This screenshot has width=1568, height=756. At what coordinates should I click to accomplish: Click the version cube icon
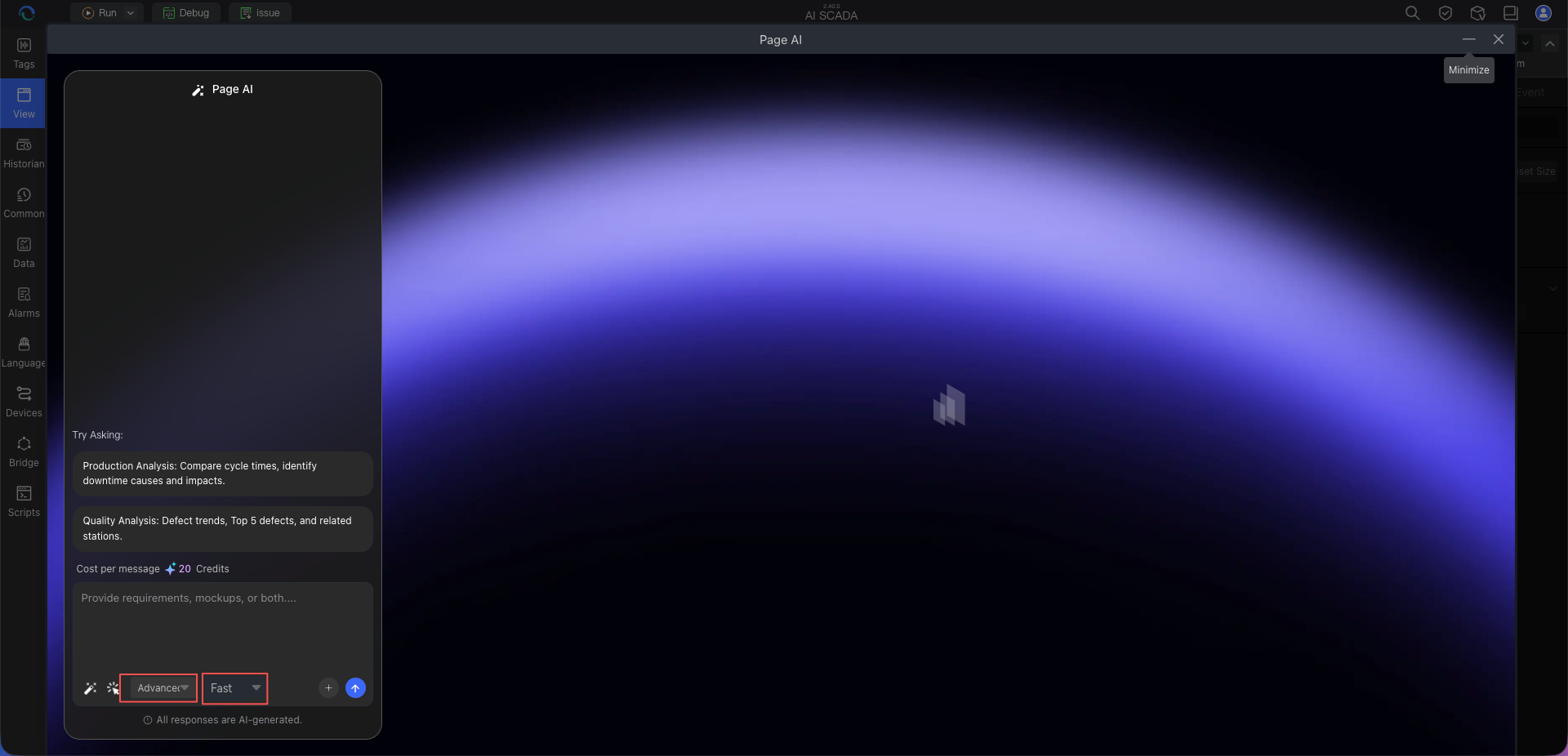click(1477, 13)
